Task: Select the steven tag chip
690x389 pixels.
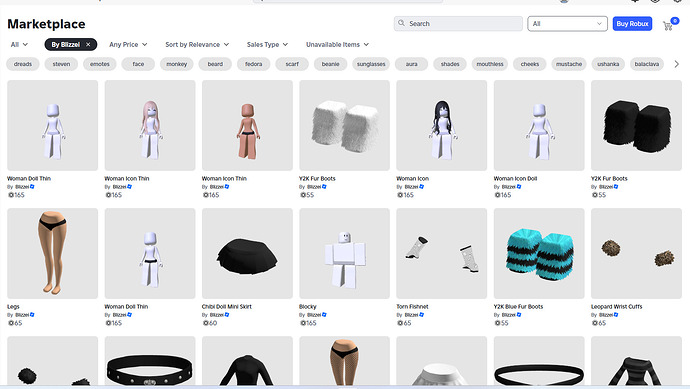Action: (61, 64)
